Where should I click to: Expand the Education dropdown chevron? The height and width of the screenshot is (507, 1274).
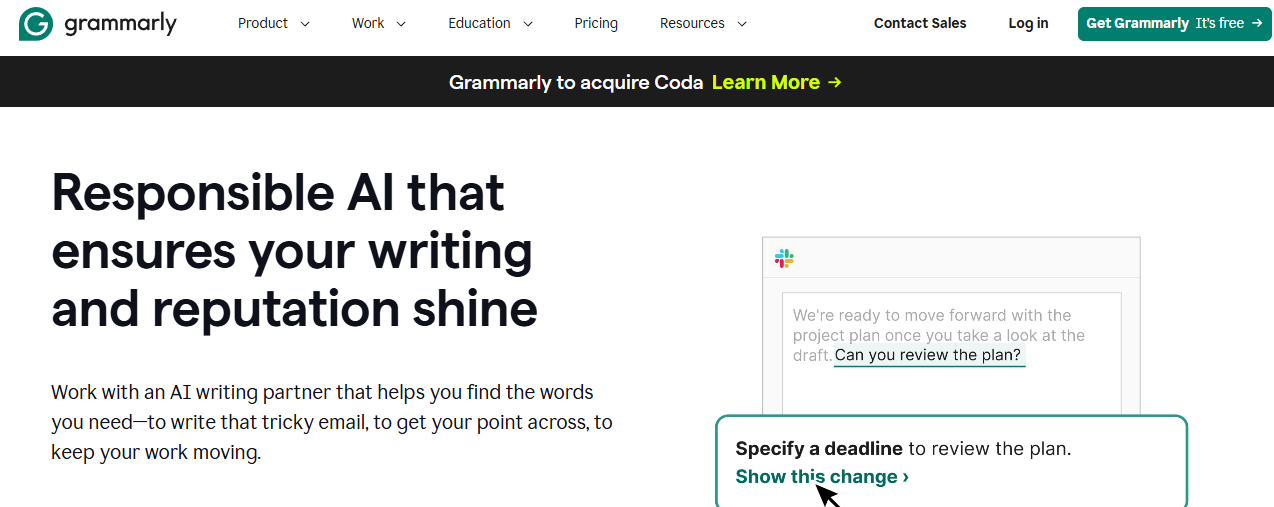[x=528, y=24]
